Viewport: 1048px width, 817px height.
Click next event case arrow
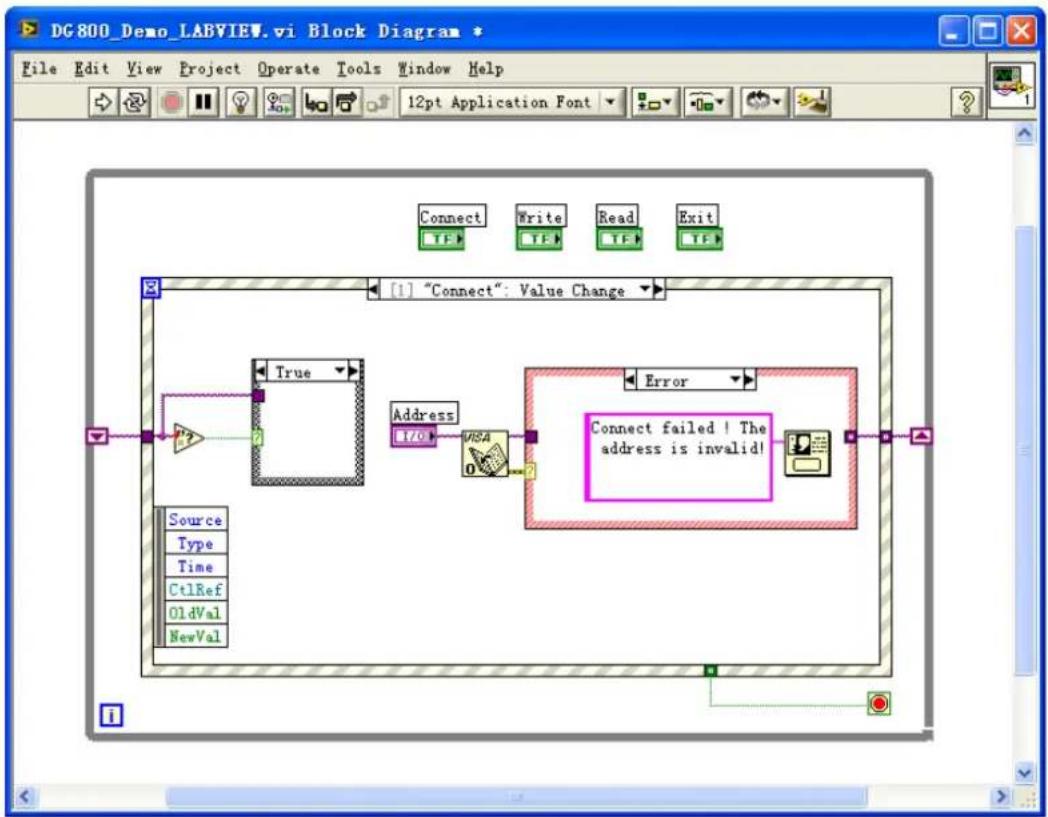coord(659,290)
